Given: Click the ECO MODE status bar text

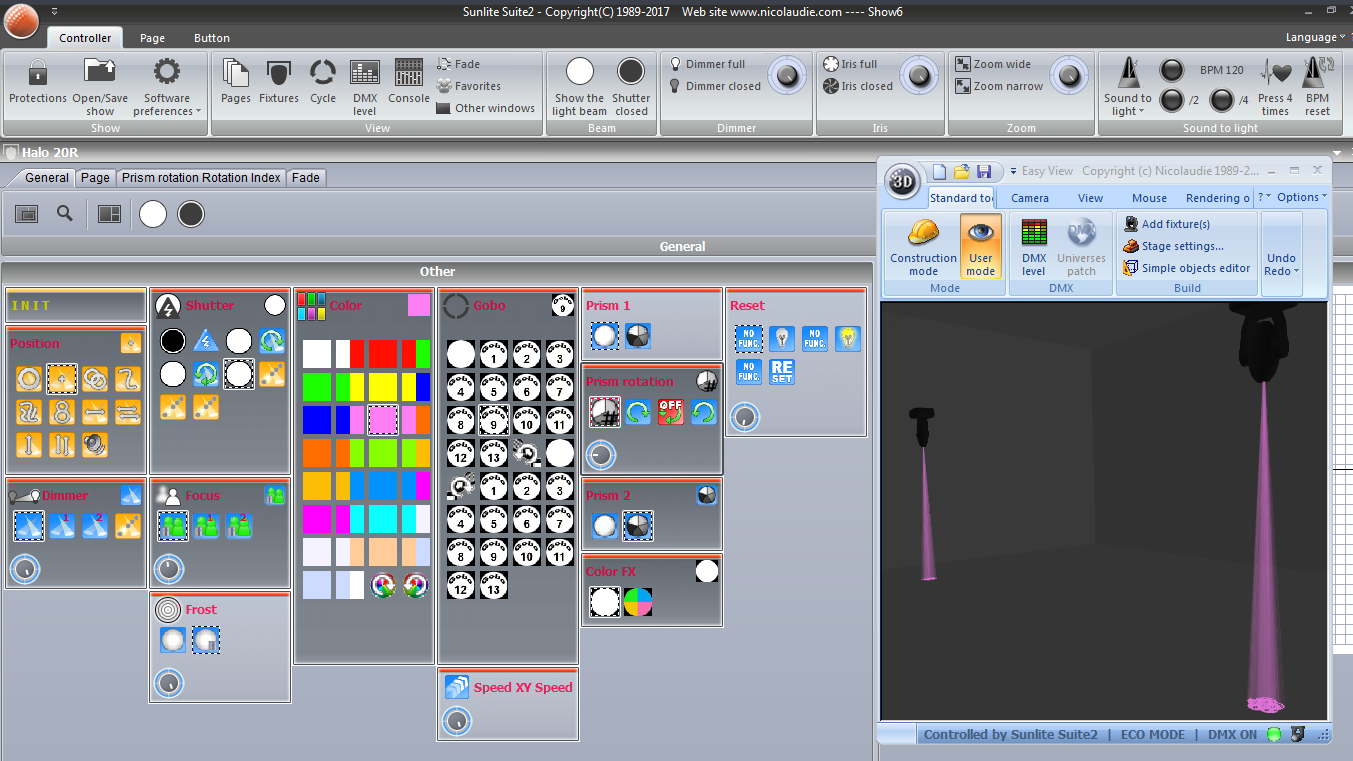Looking at the screenshot, I should pyautogui.click(x=1152, y=734).
